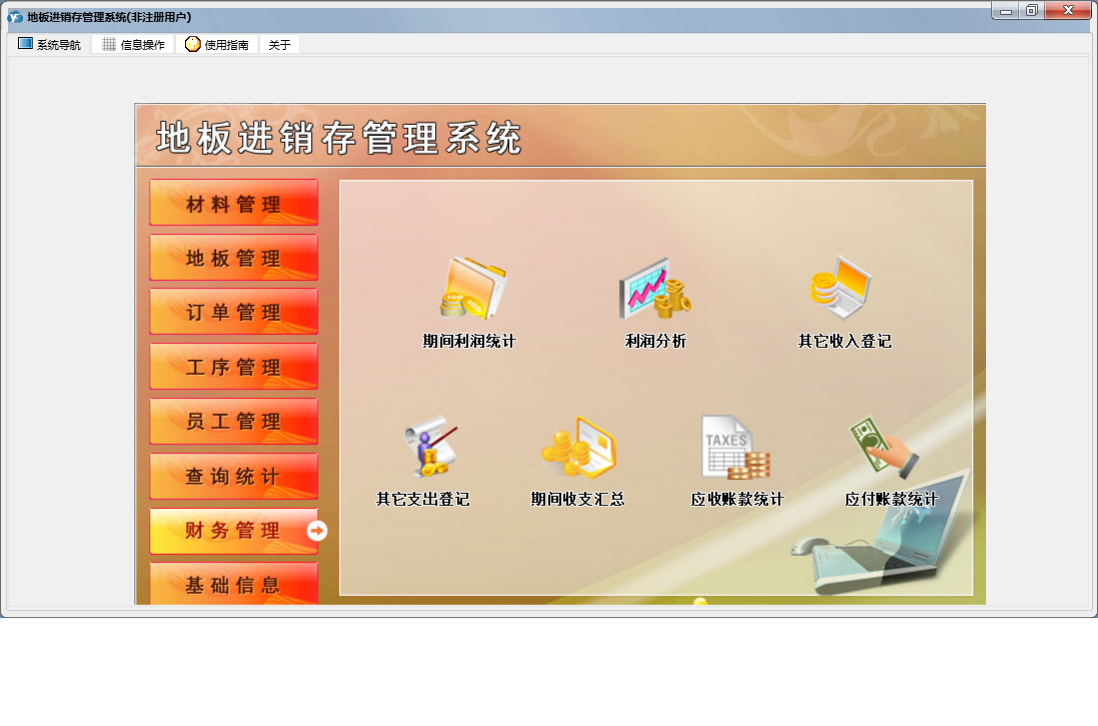Viewport: 1098px width, 726px height.
Task: Click the arrow icon beside 财务管理
Action: pos(317,531)
